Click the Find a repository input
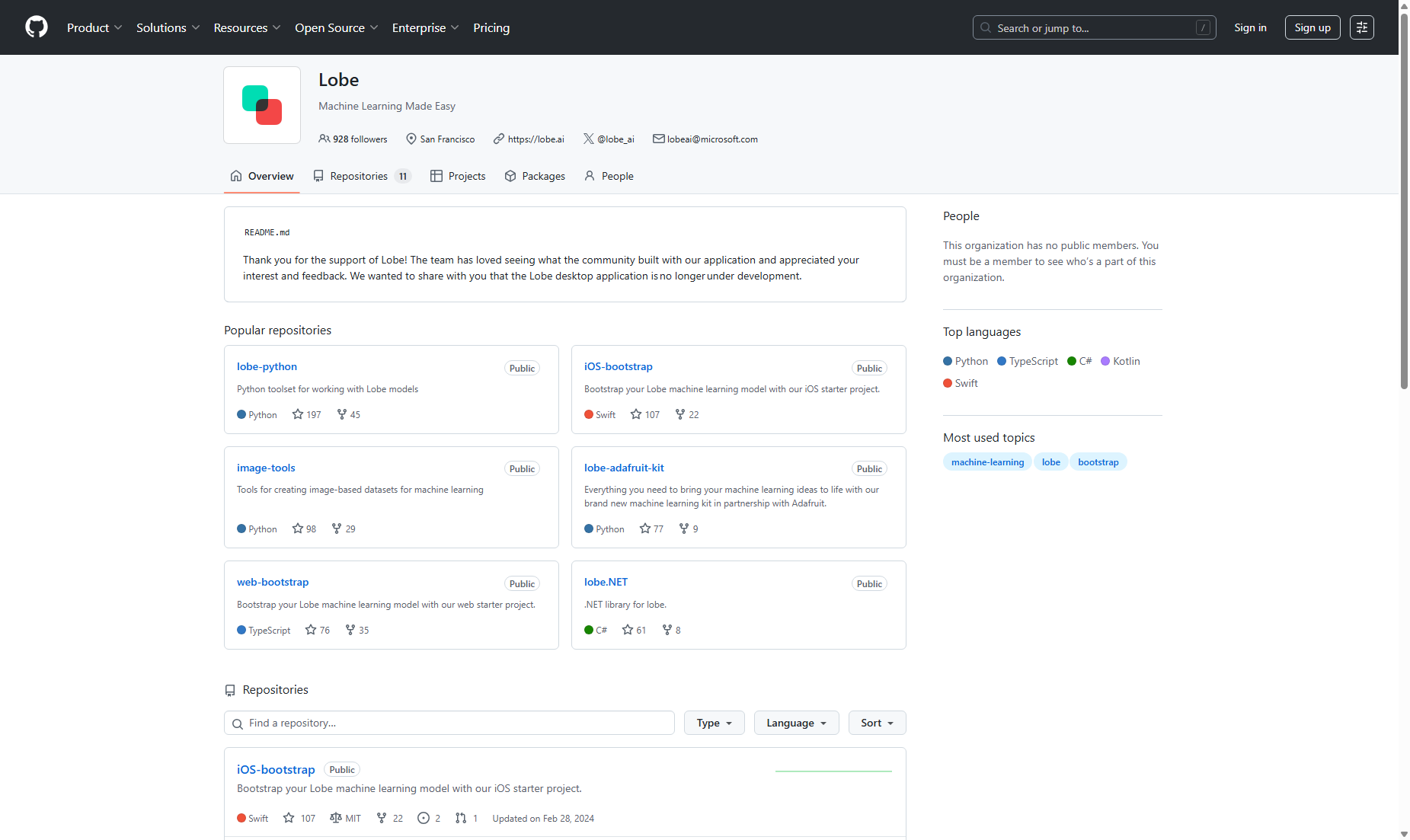This screenshot has height=840, width=1410. pyautogui.click(x=449, y=723)
